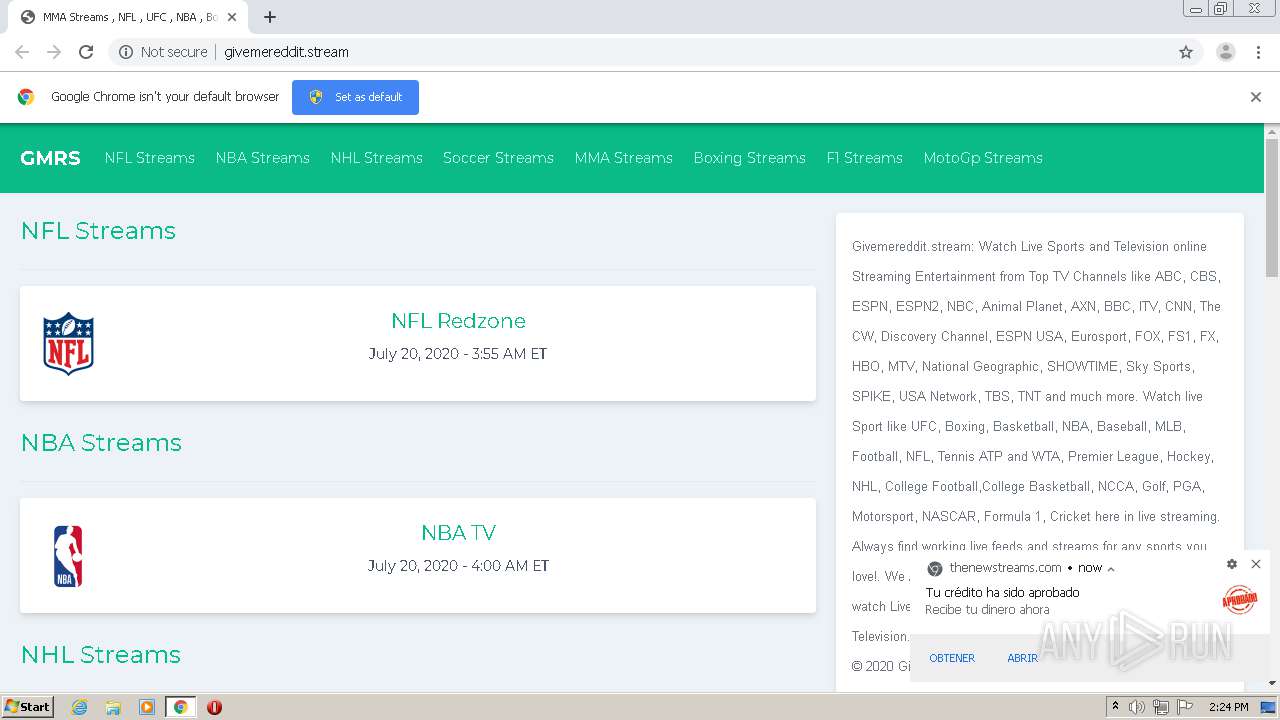Screen dimensions: 1280x720
Task: Click the volume speaker tray icon
Action: (x=1137, y=707)
